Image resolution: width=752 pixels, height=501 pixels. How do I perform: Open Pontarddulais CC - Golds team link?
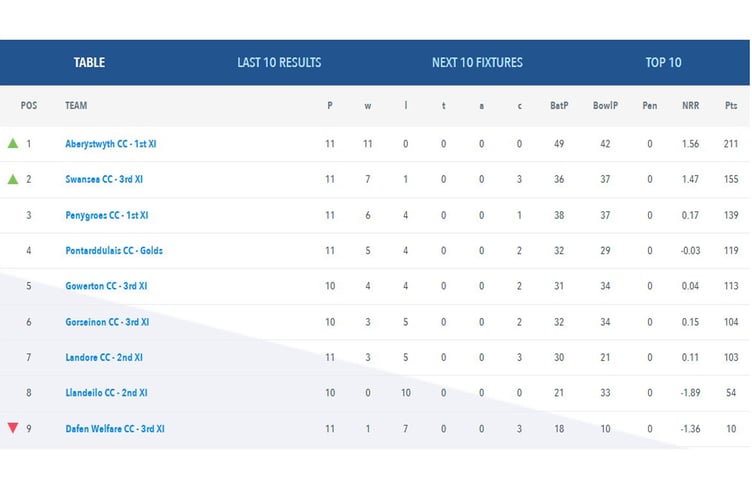coord(113,250)
